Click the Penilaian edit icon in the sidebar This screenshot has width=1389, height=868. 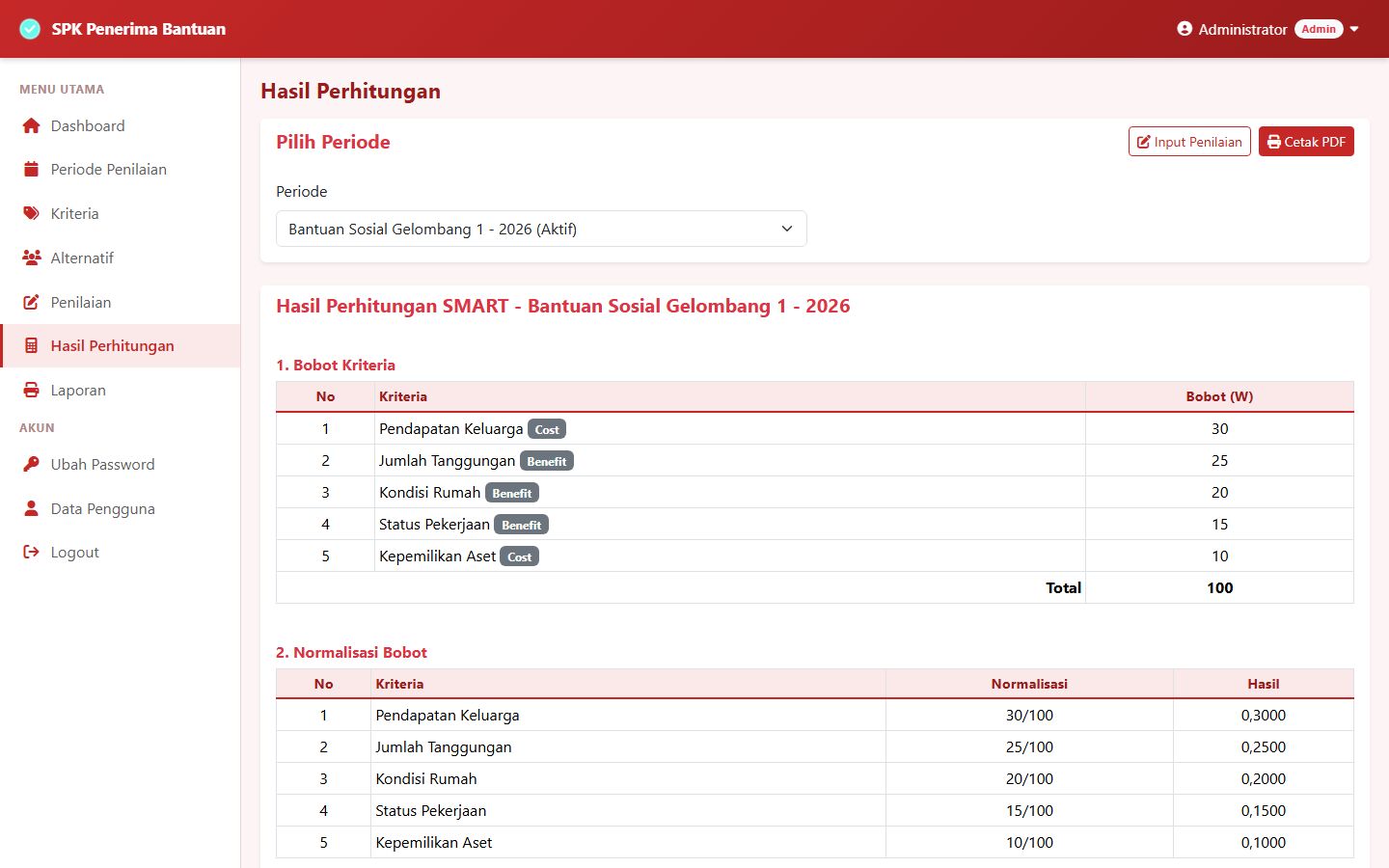click(x=31, y=302)
